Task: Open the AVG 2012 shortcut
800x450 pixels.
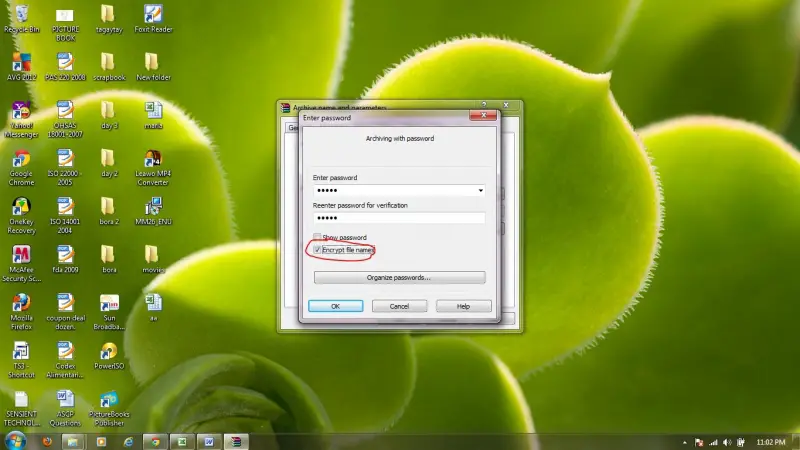Action: [21, 67]
